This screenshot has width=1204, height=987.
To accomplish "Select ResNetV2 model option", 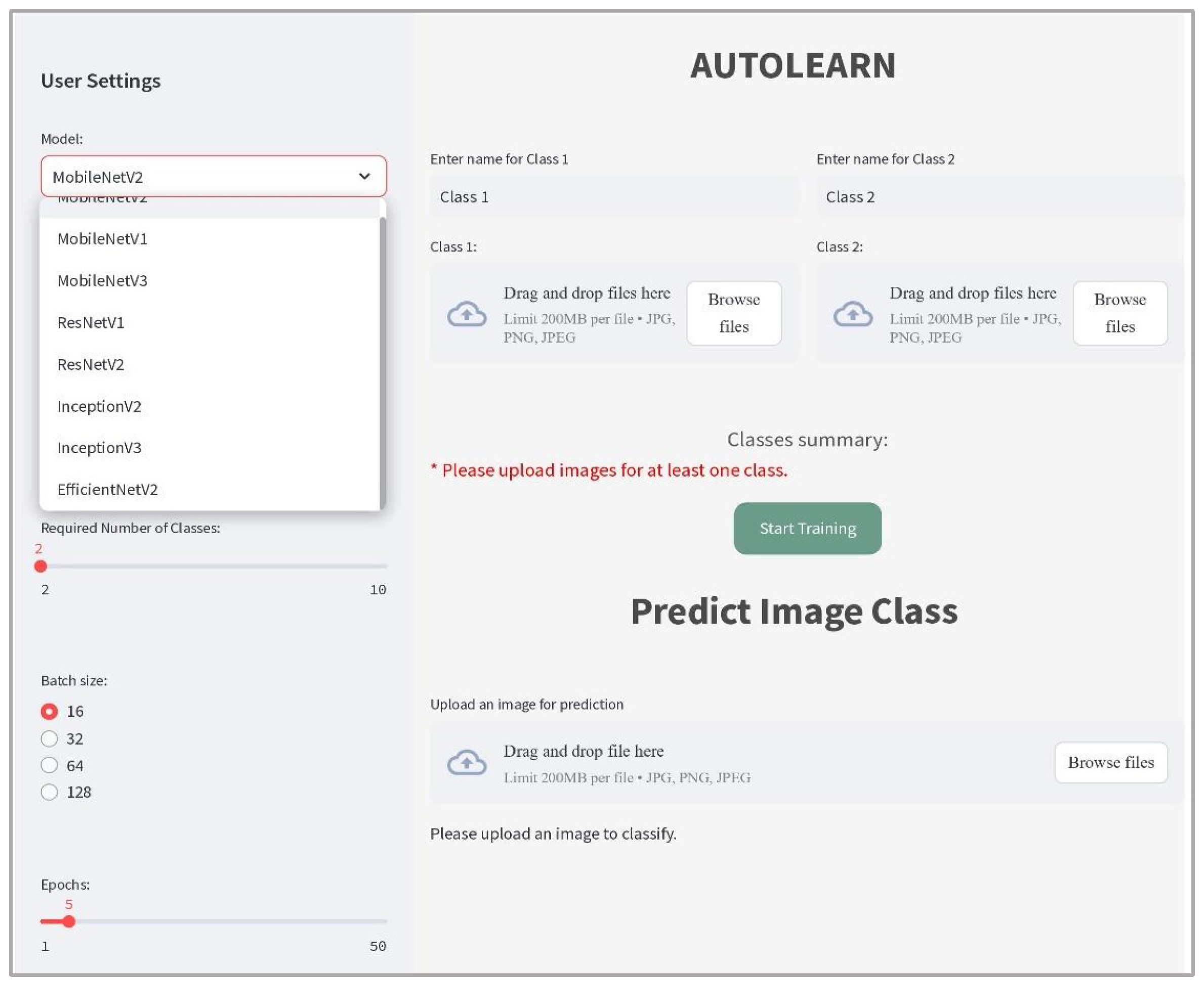I will point(91,364).
